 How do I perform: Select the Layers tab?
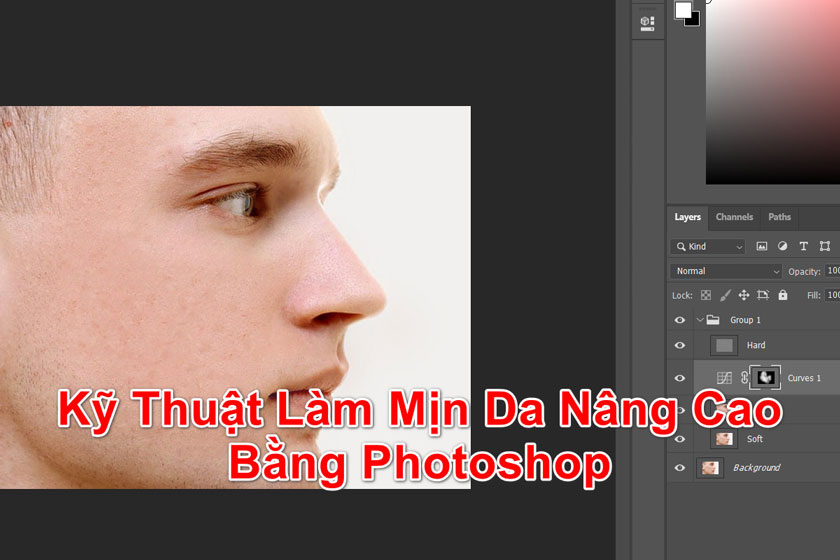pos(687,217)
